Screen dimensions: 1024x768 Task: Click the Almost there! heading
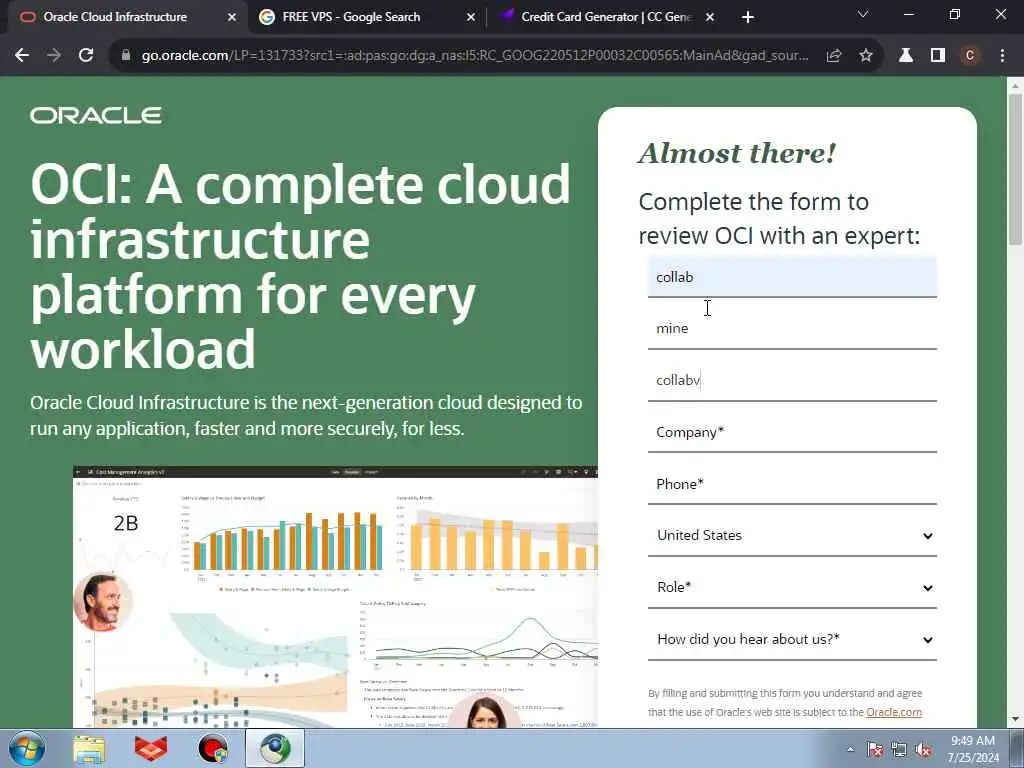tap(737, 153)
